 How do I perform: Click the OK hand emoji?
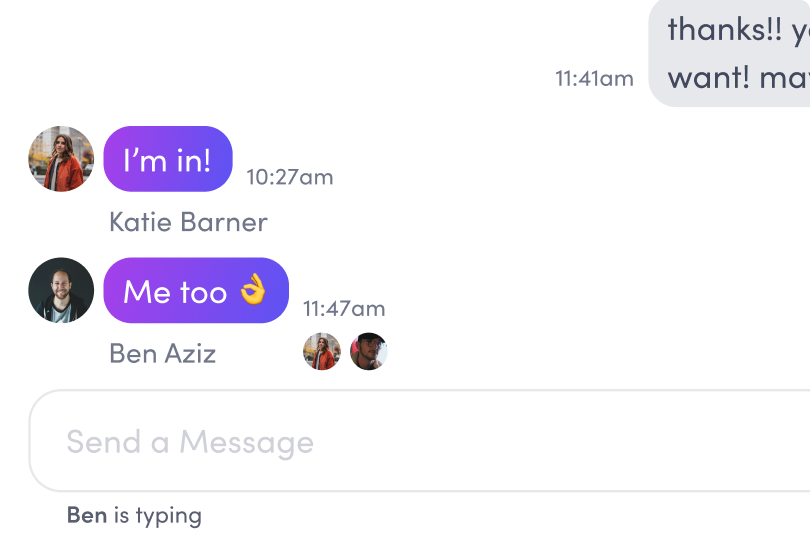tap(254, 291)
